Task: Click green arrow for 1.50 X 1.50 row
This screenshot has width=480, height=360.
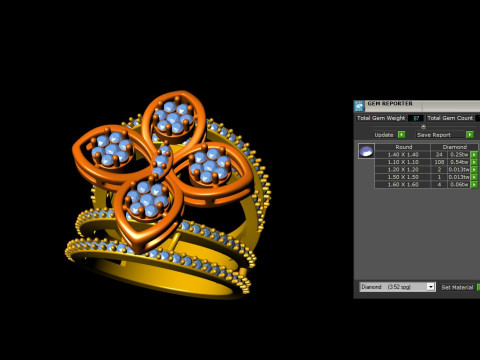Action: tap(474, 177)
